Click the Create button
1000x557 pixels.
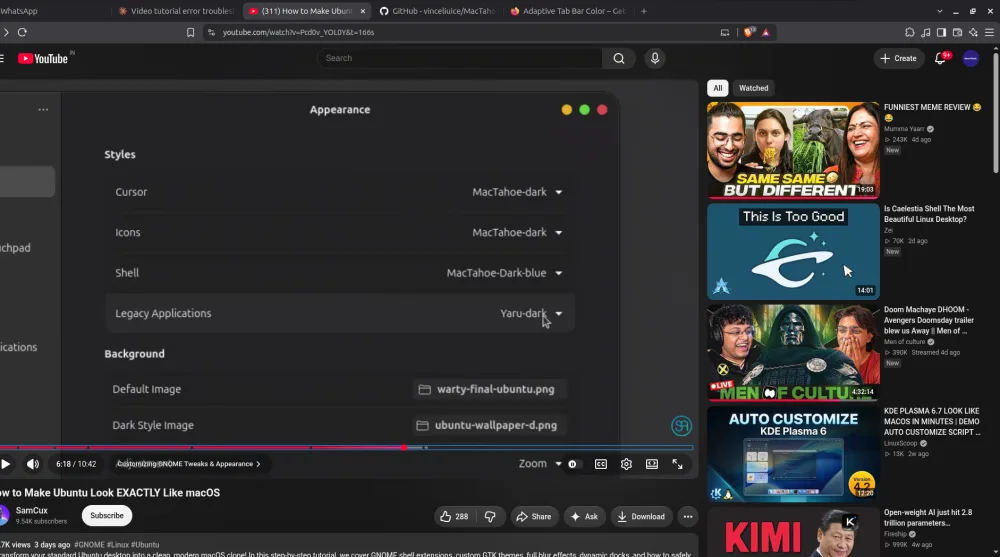pos(898,58)
